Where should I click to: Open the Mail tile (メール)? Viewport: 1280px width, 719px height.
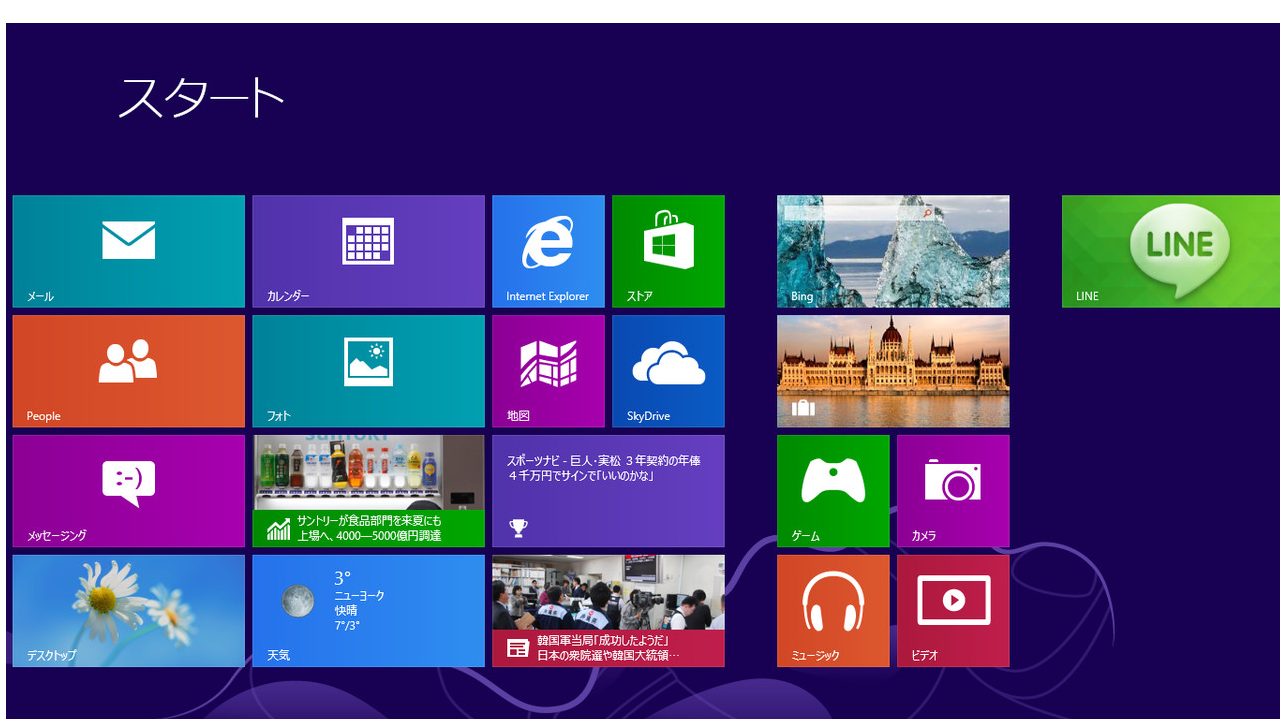click(128, 251)
